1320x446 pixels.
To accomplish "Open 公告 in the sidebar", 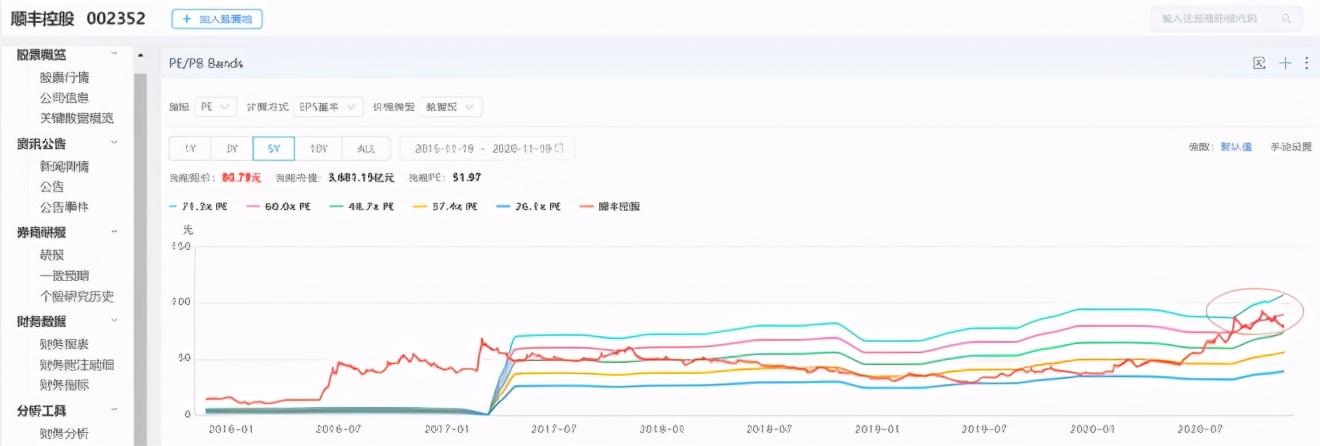I will point(52,186).
